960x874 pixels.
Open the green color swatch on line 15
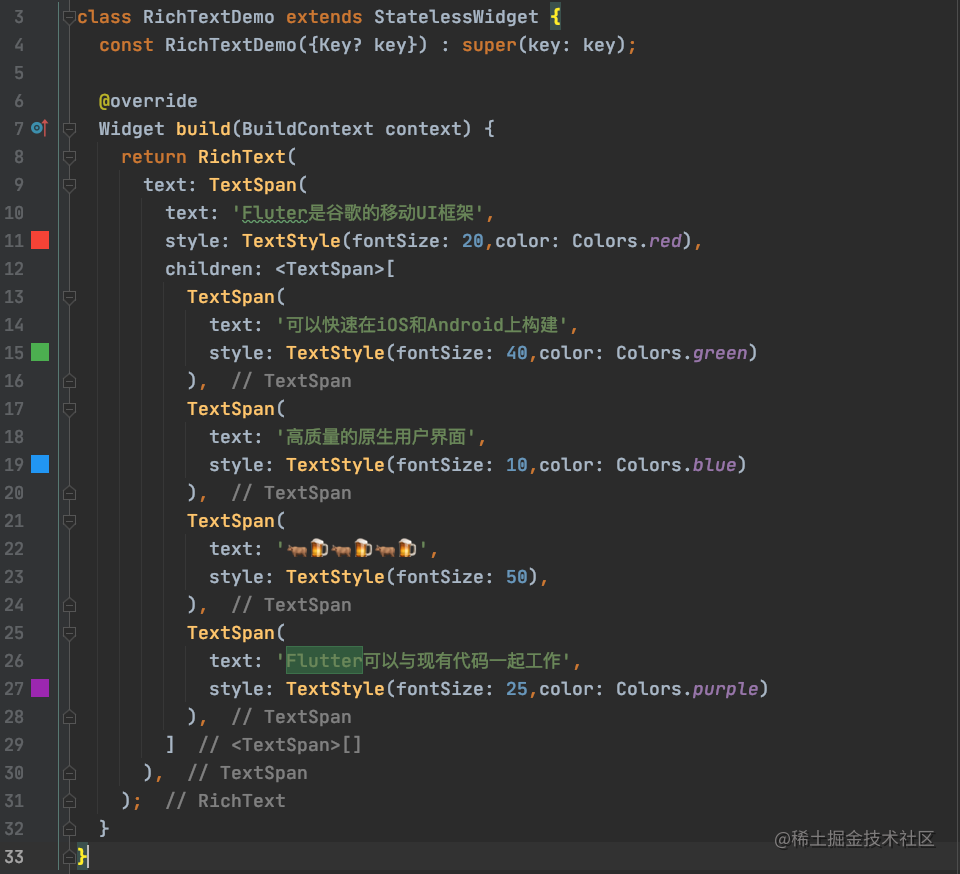click(40, 352)
